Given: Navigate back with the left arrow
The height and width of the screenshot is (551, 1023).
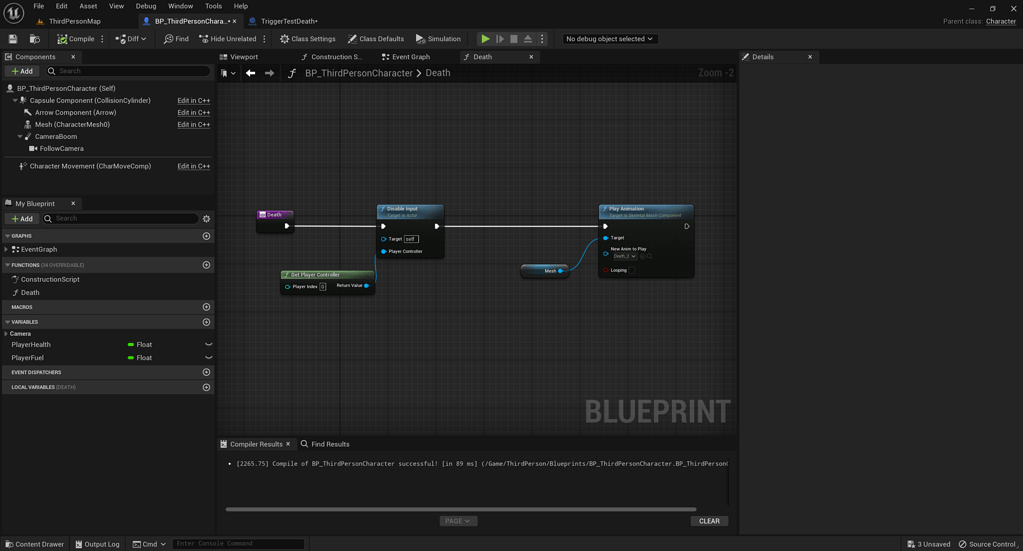Looking at the screenshot, I should tap(251, 73).
